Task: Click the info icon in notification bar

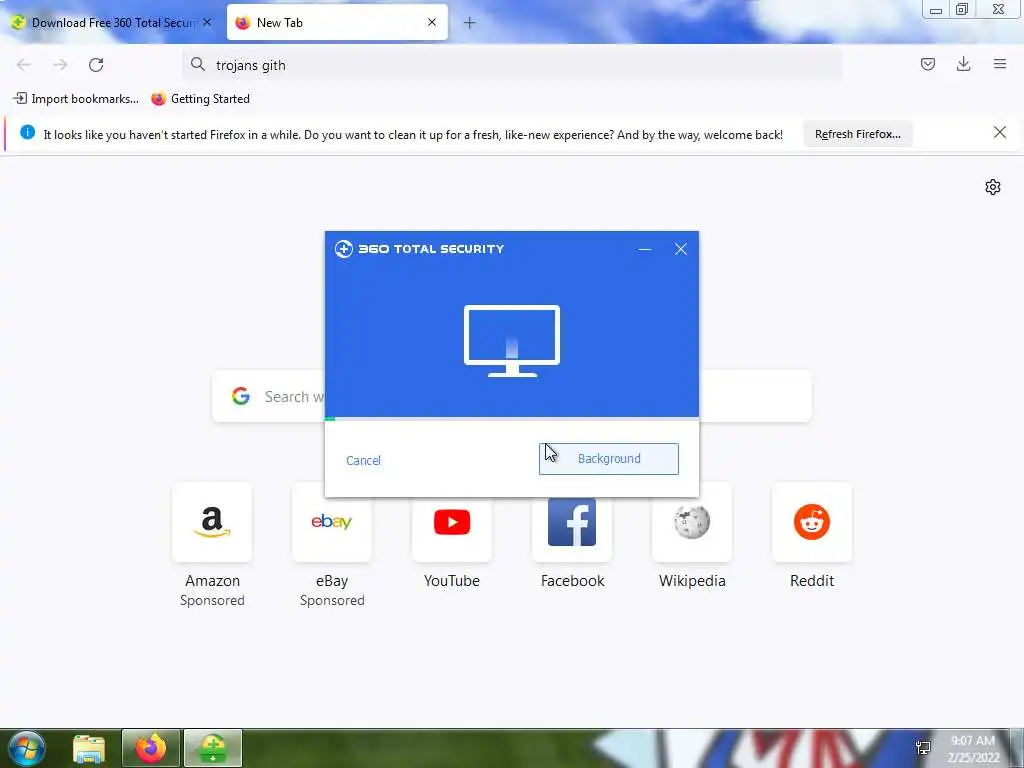Action: (27, 133)
